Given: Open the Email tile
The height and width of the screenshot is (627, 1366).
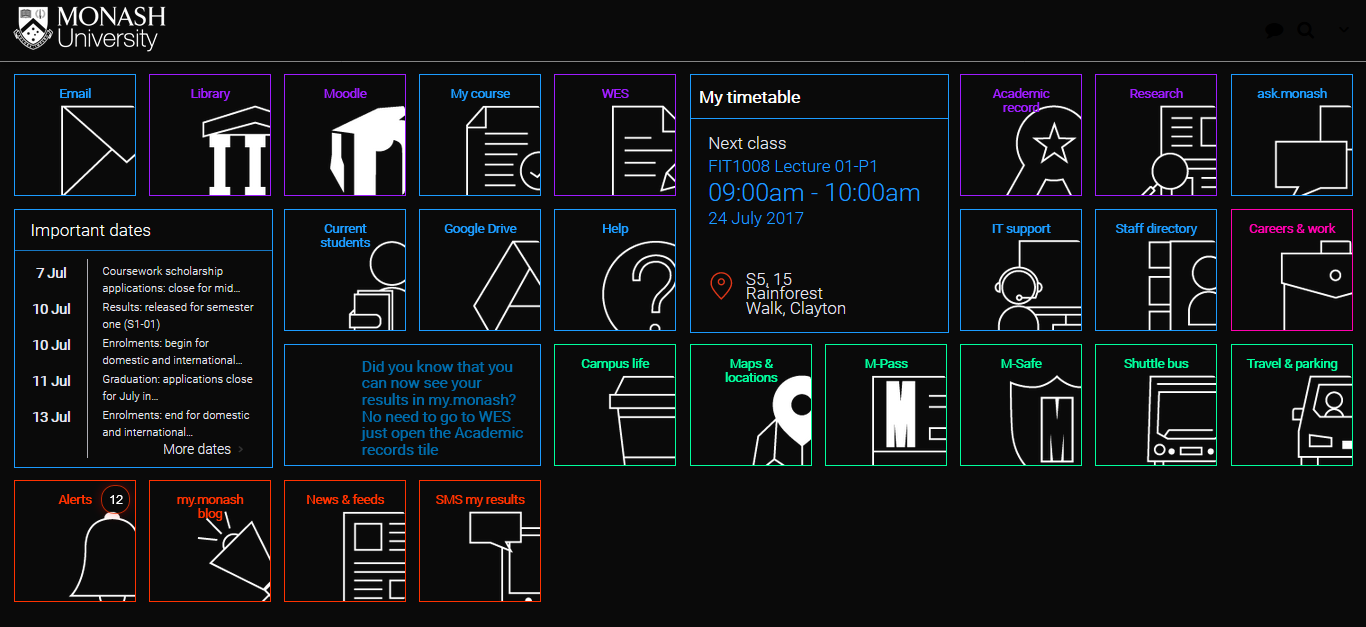Looking at the screenshot, I should 74,134.
